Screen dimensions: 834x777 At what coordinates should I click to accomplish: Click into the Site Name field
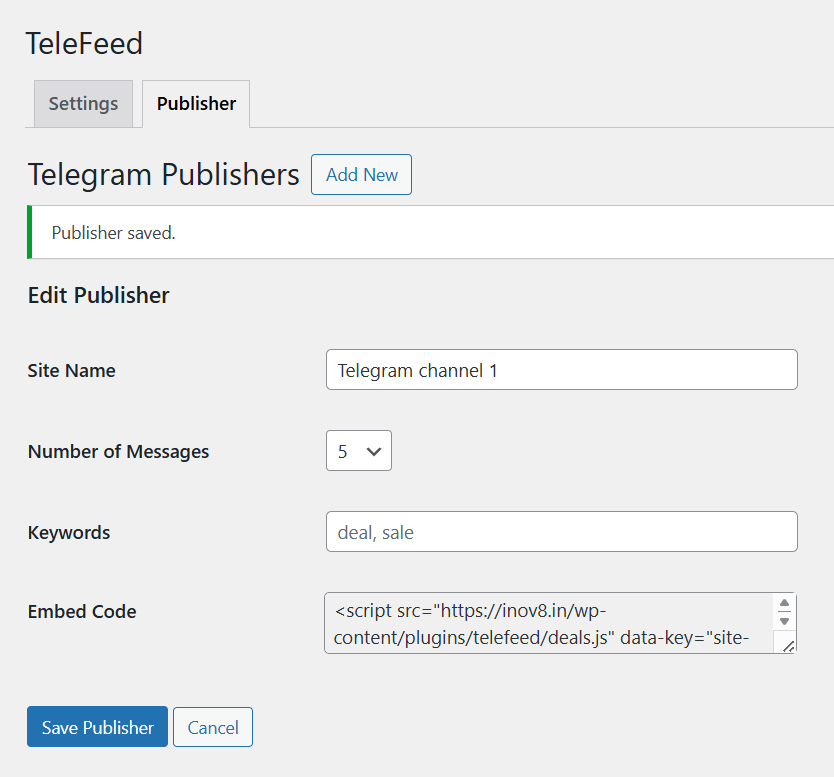click(562, 370)
